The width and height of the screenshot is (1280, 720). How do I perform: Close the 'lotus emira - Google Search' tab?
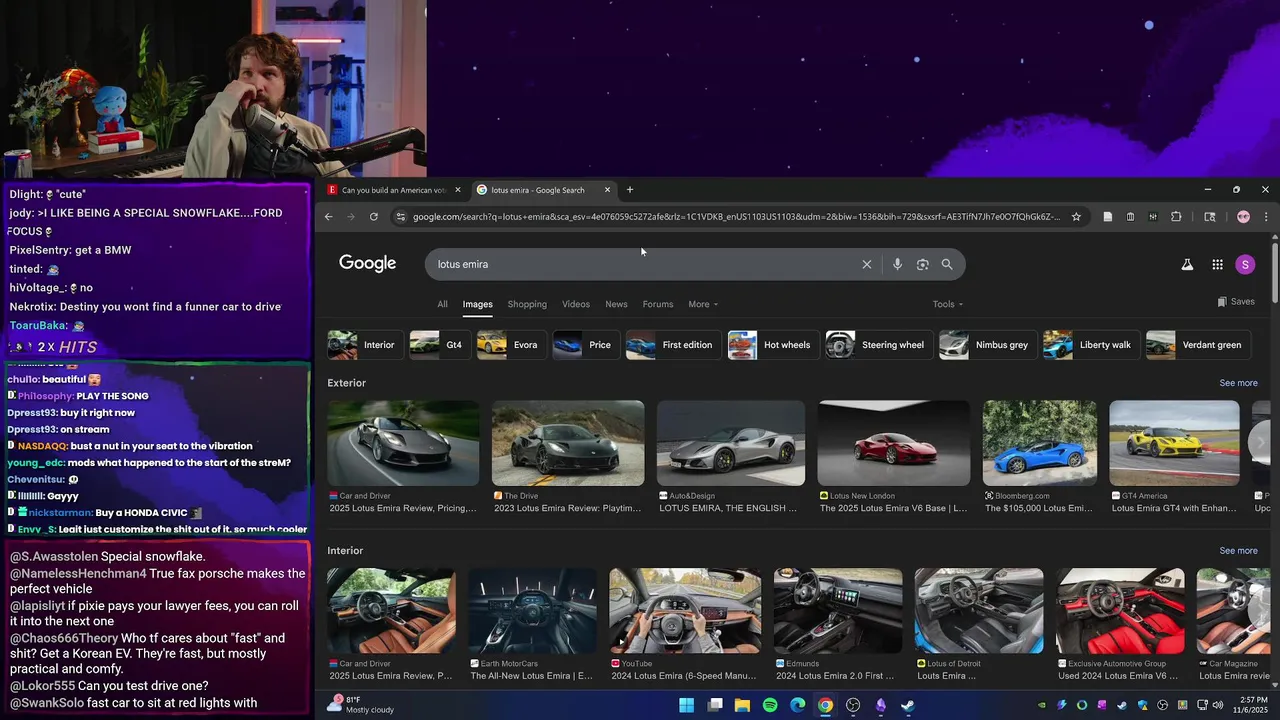(607, 190)
